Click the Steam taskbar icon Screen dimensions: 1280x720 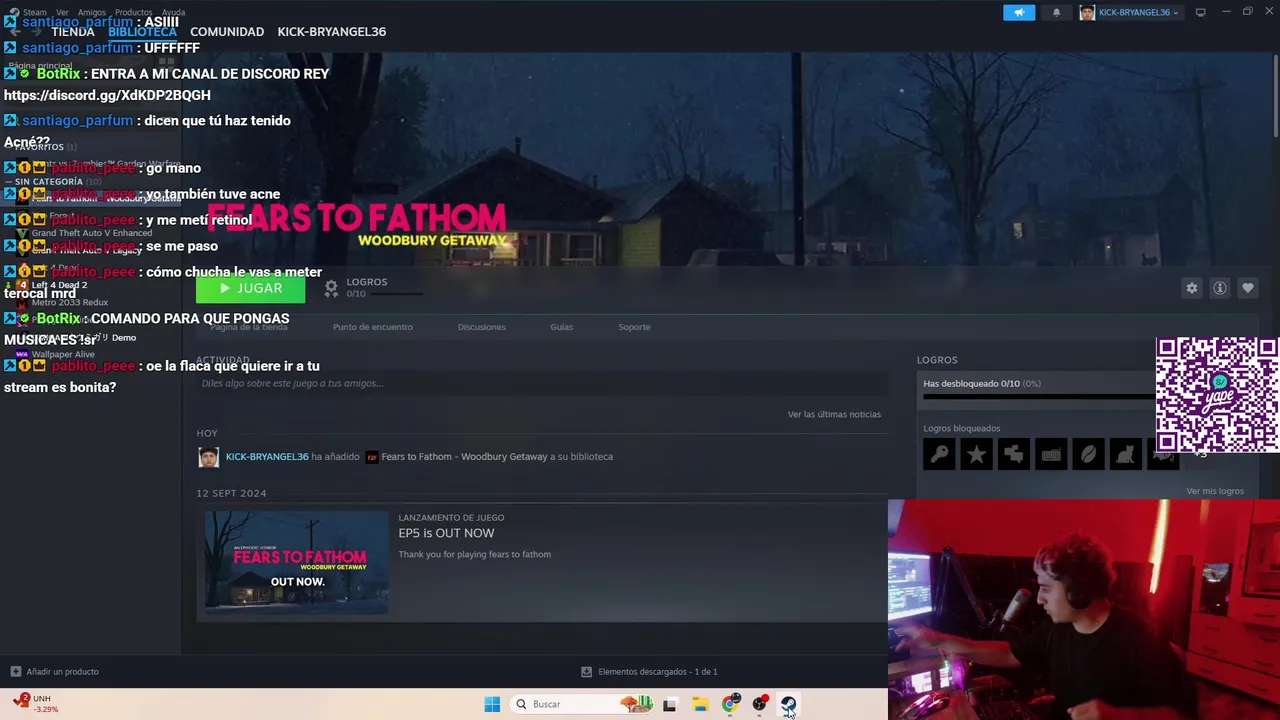click(789, 704)
